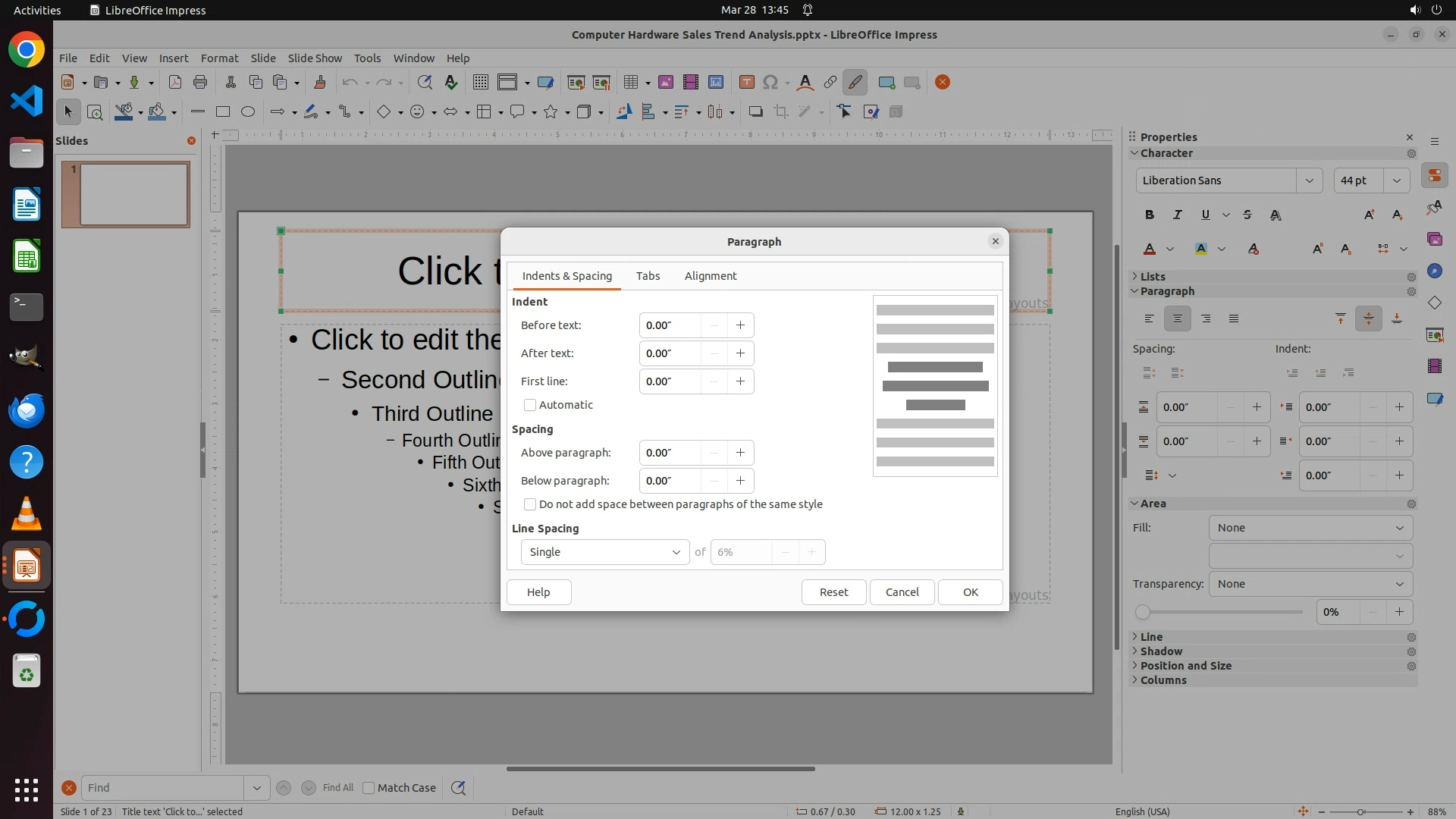Click the transparency slider handle
This screenshot has height=819, width=1456.
1142,612
